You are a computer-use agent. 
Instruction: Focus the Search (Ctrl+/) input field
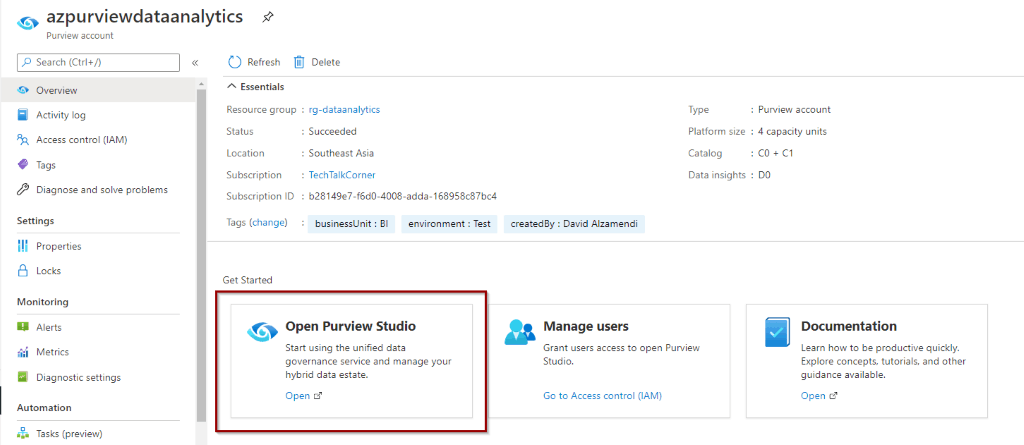(98, 62)
